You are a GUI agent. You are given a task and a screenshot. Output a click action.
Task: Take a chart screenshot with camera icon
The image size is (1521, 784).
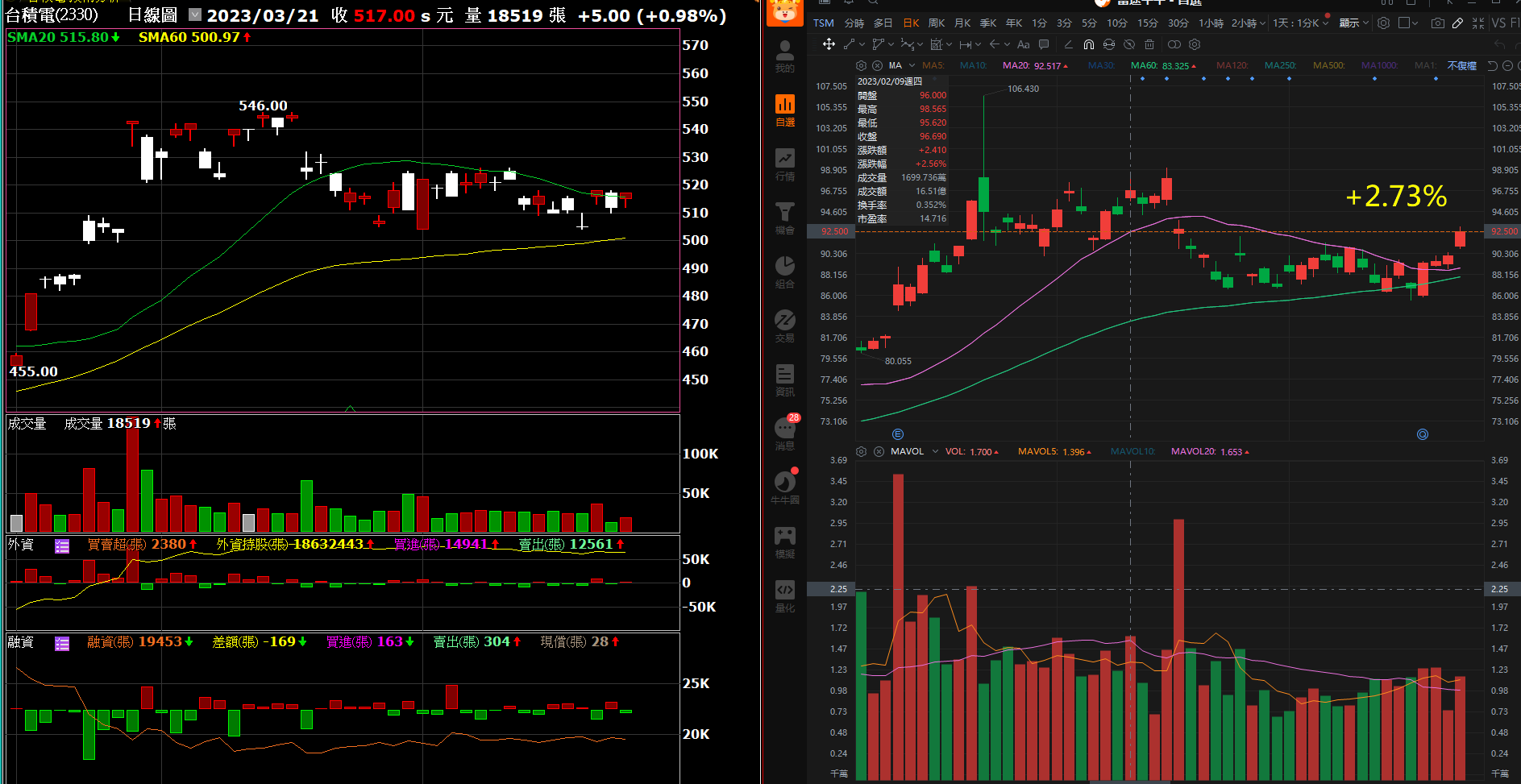(x=1437, y=23)
